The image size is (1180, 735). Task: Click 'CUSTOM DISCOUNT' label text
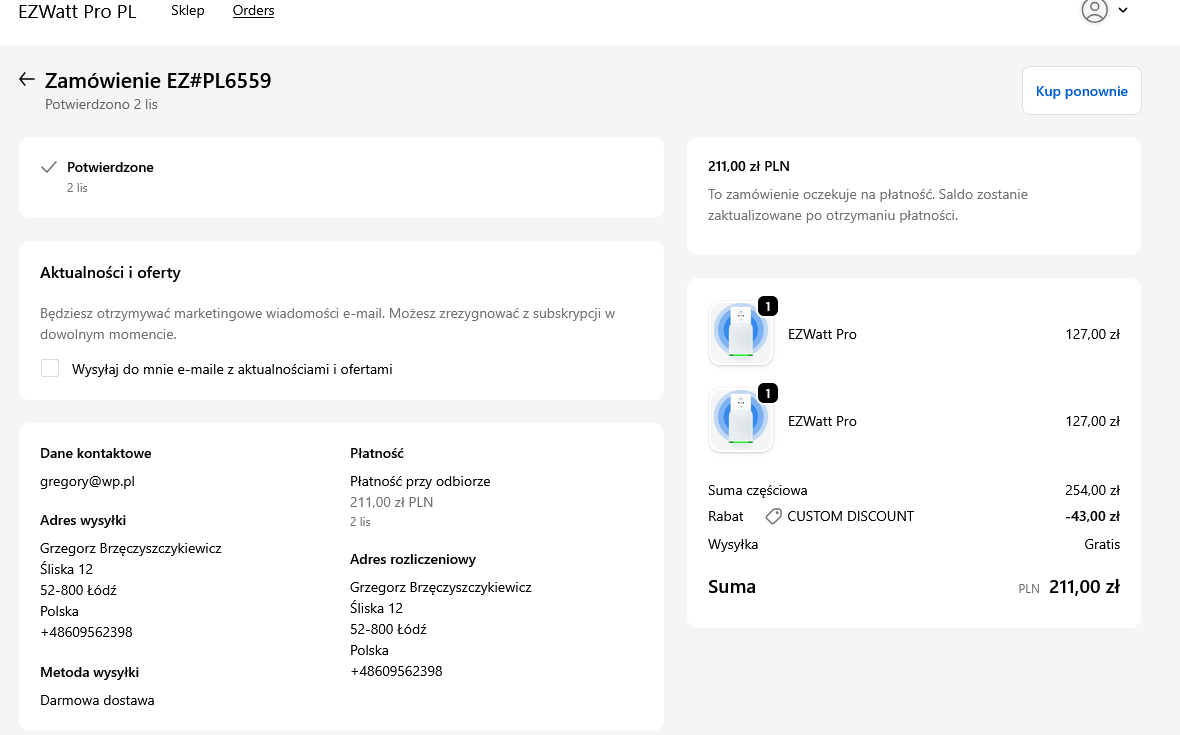tap(850, 517)
